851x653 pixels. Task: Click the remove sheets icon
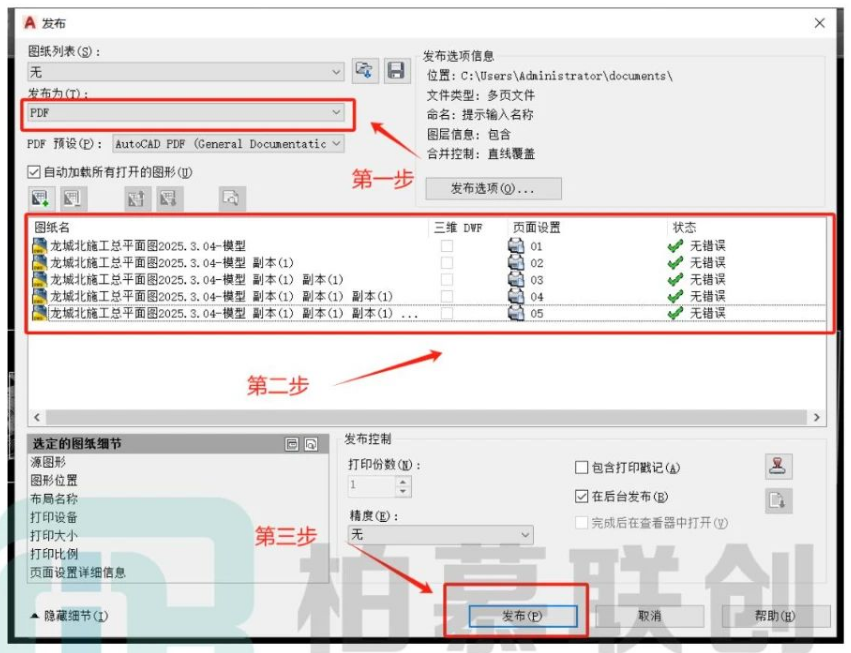pos(73,198)
